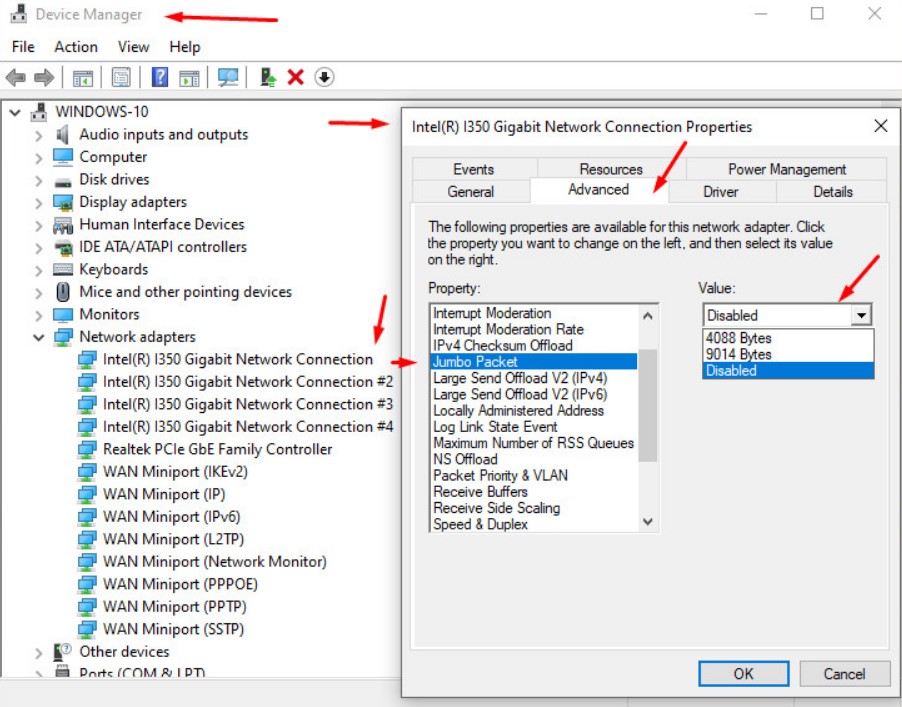902x707 pixels.
Task: Click the Disk drives icon
Action: [63, 182]
